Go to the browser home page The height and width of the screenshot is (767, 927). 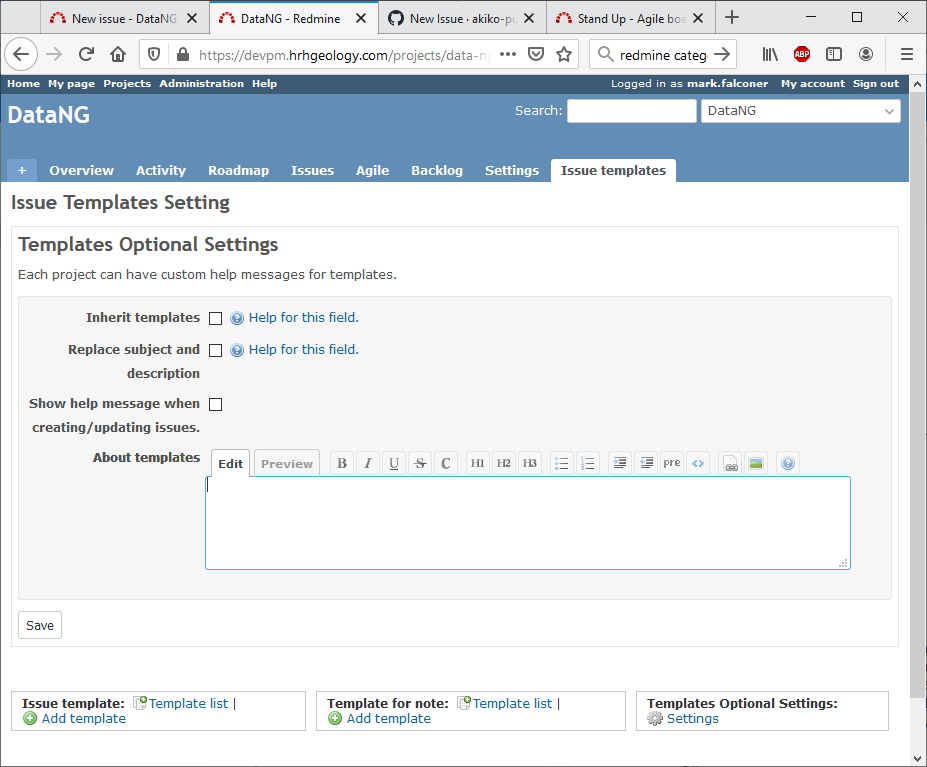(x=118, y=54)
